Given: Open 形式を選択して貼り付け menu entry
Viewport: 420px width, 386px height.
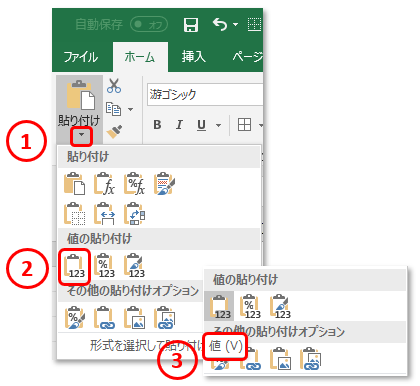Looking at the screenshot, I should tap(146, 346).
